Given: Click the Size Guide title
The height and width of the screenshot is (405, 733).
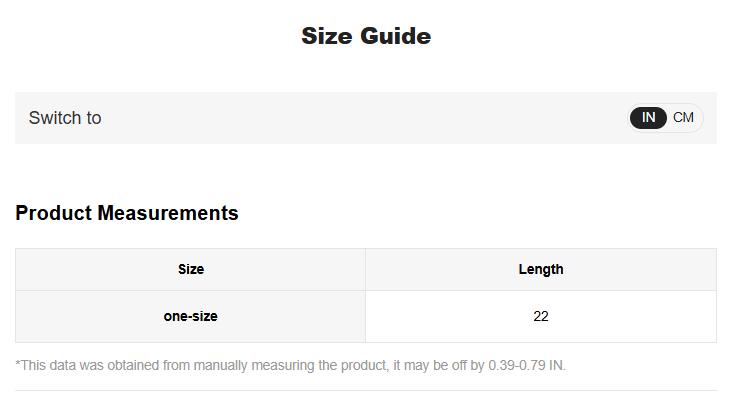Looking at the screenshot, I should click(x=366, y=36).
